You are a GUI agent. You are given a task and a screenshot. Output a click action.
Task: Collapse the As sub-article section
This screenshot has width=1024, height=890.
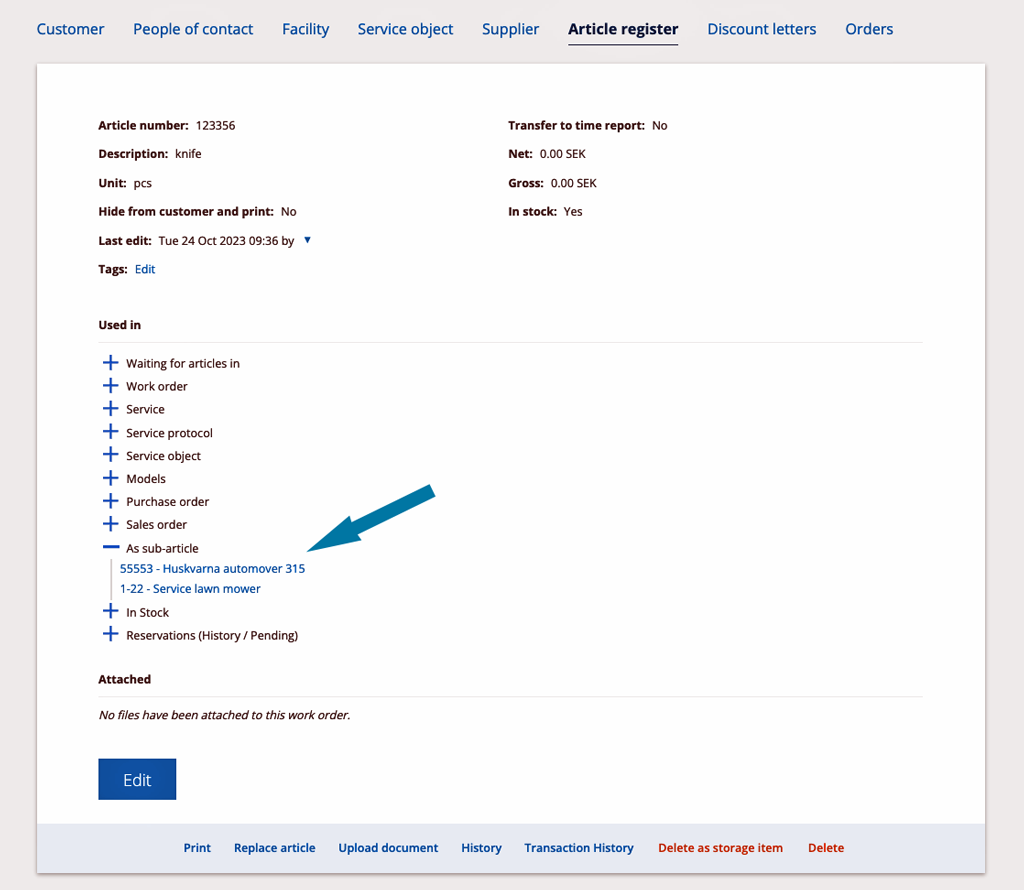pyautogui.click(x=111, y=547)
